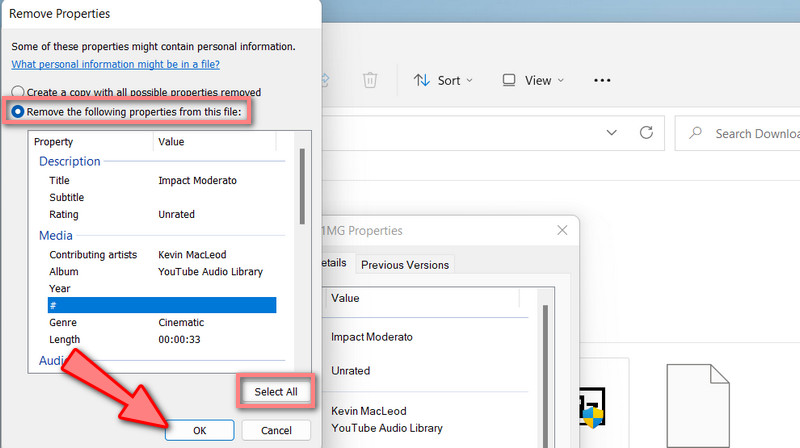Click the View layout icon
800x448 pixels.
click(509, 80)
